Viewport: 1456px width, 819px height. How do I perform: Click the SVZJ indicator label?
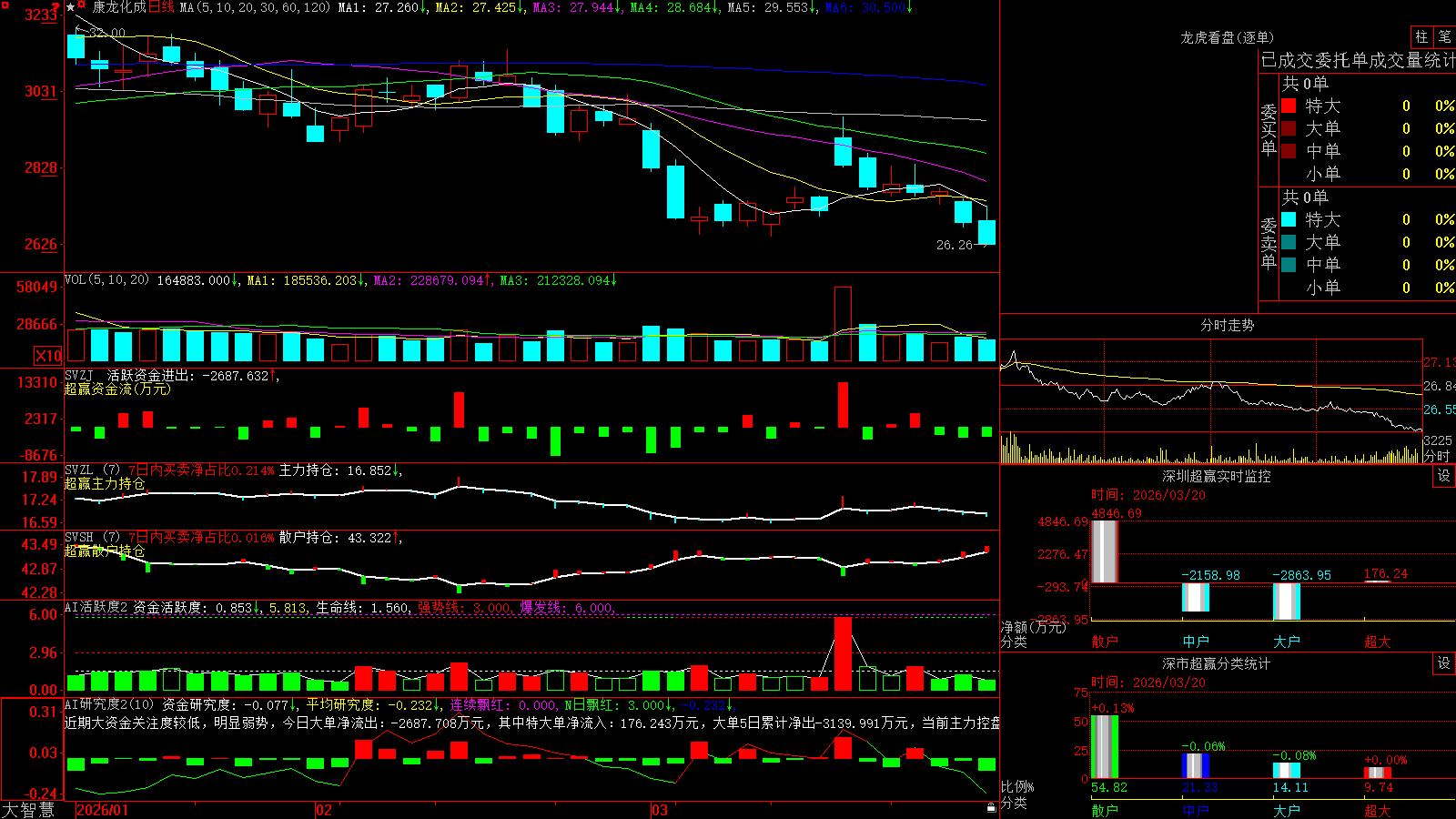click(x=78, y=375)
